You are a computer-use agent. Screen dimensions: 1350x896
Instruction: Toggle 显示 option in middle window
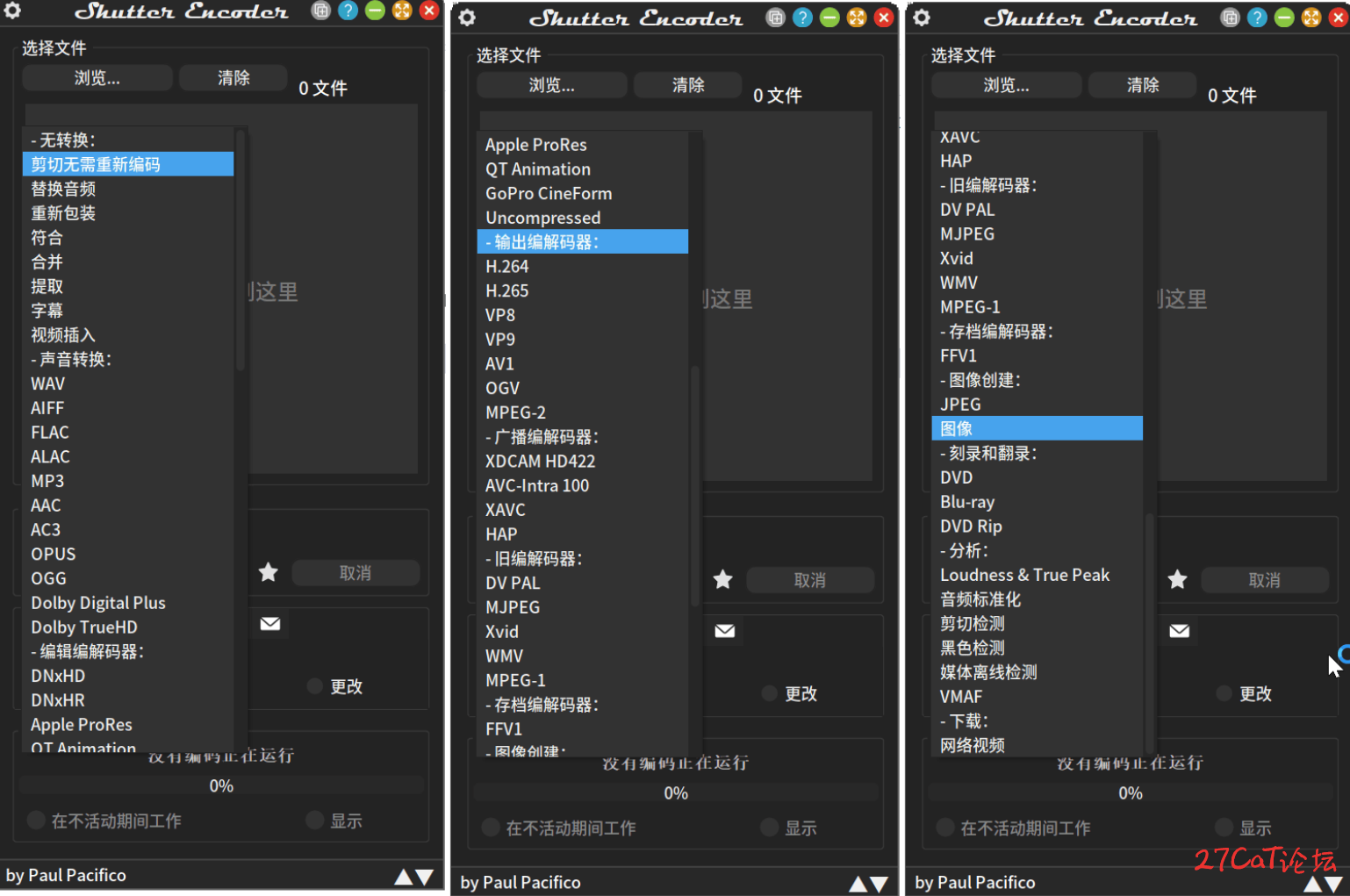click(770, 828)
